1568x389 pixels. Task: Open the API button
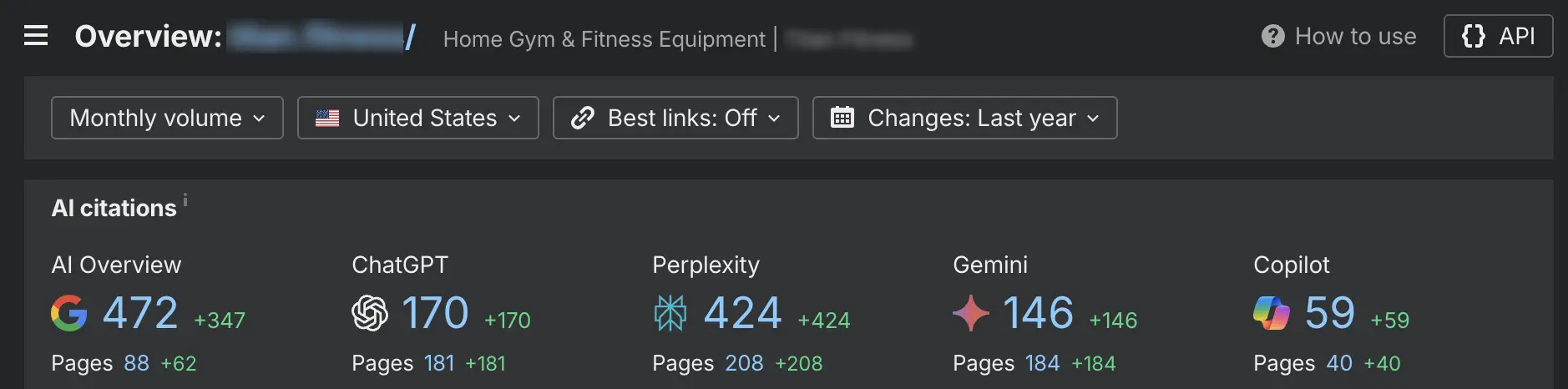(1498, 36)
